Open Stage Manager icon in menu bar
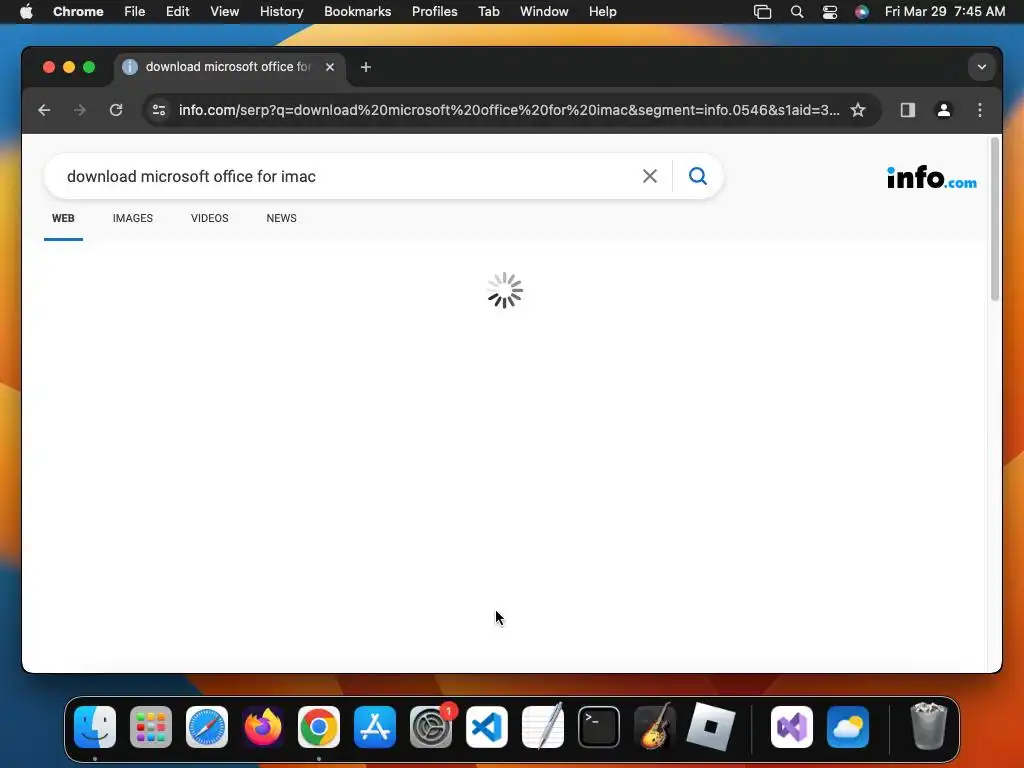Screen dimensions: 1024x768 [762, 12]
